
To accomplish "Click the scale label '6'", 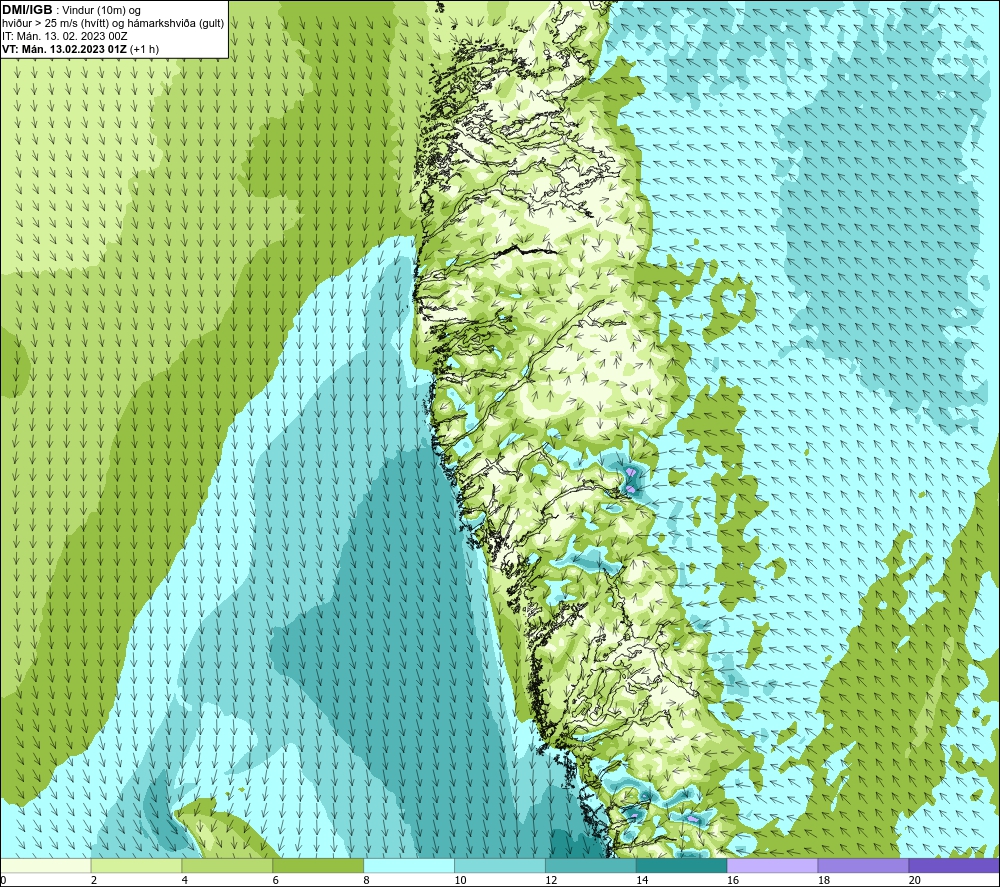I will (276, 880).
